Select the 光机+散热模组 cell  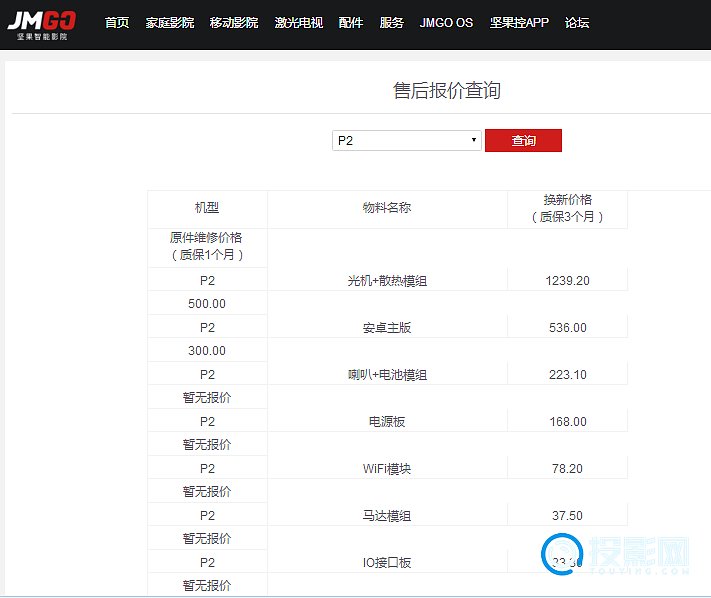387,281
